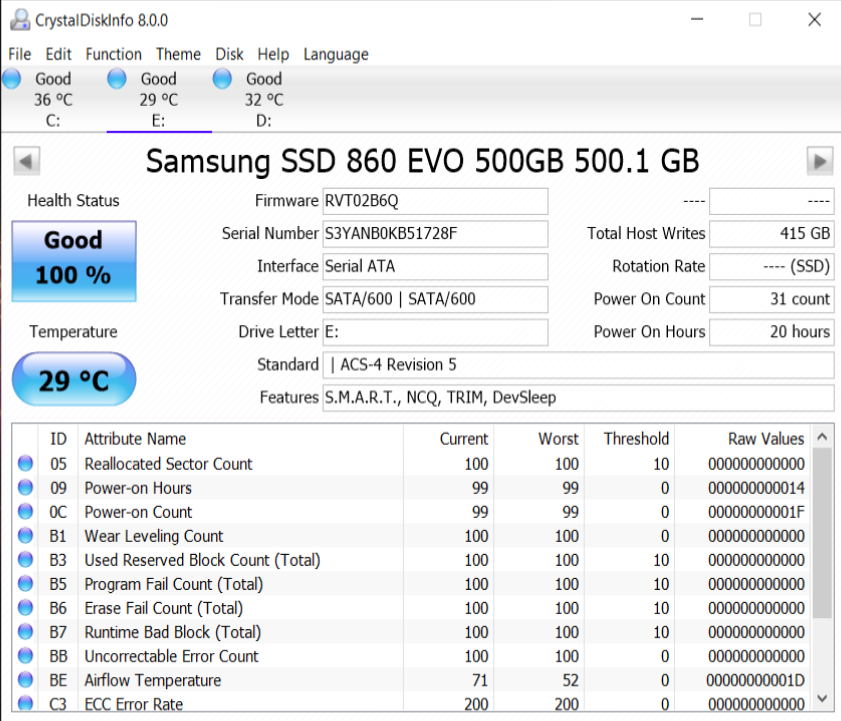Click the Raw Values column header

point(743,439)
